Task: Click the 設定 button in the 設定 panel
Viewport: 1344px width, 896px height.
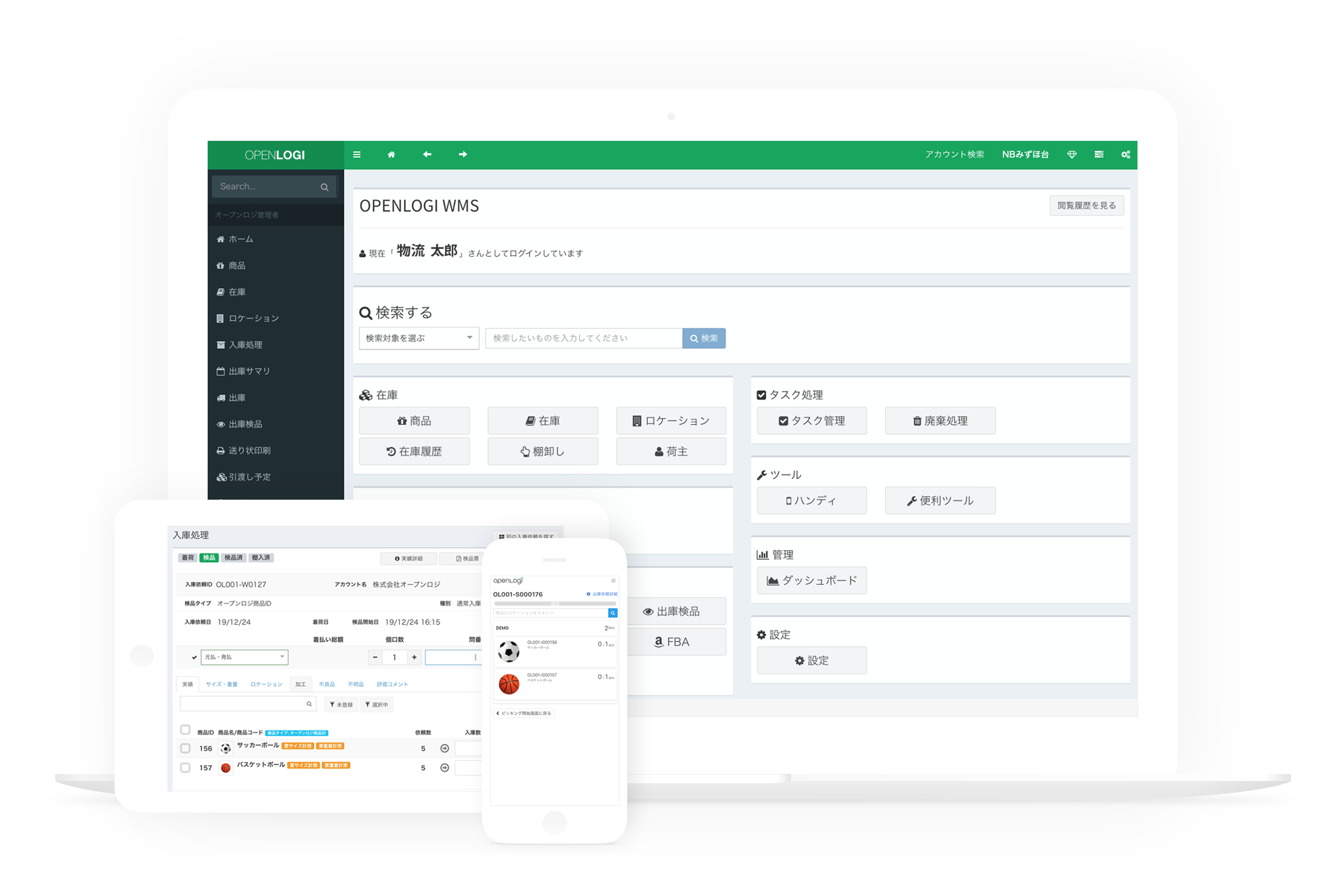Action: 812,660
